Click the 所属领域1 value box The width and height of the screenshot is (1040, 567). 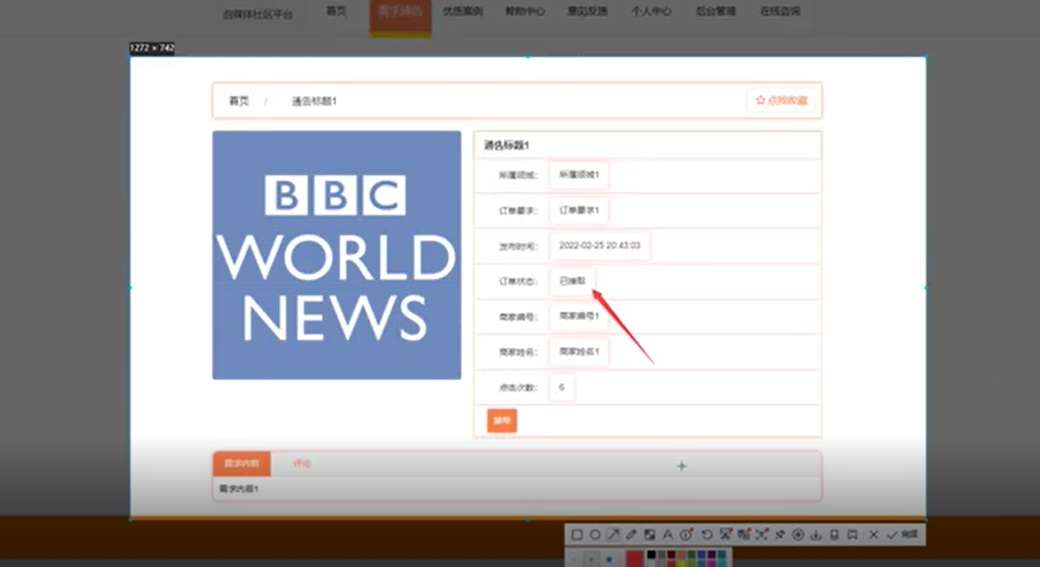click(578, 174)
